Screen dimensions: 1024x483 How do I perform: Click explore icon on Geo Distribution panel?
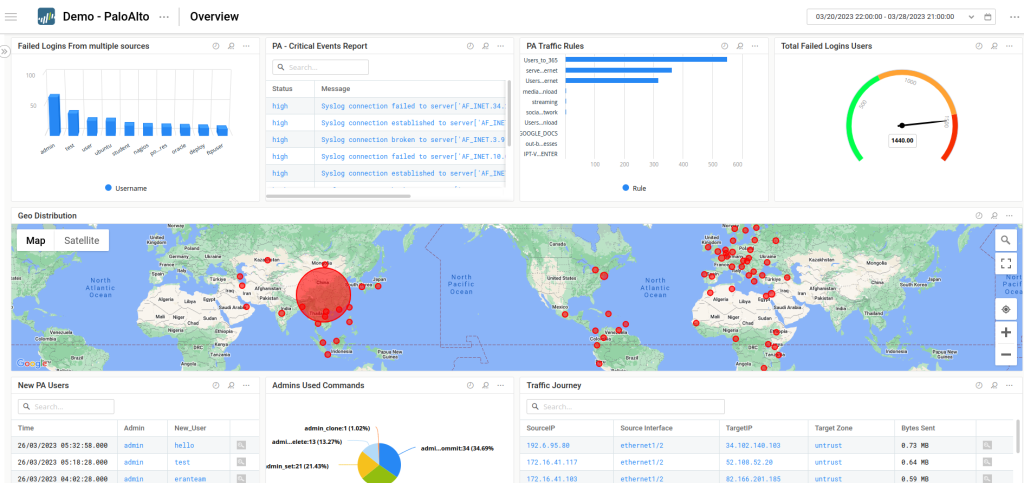click(x=994, y=215)
